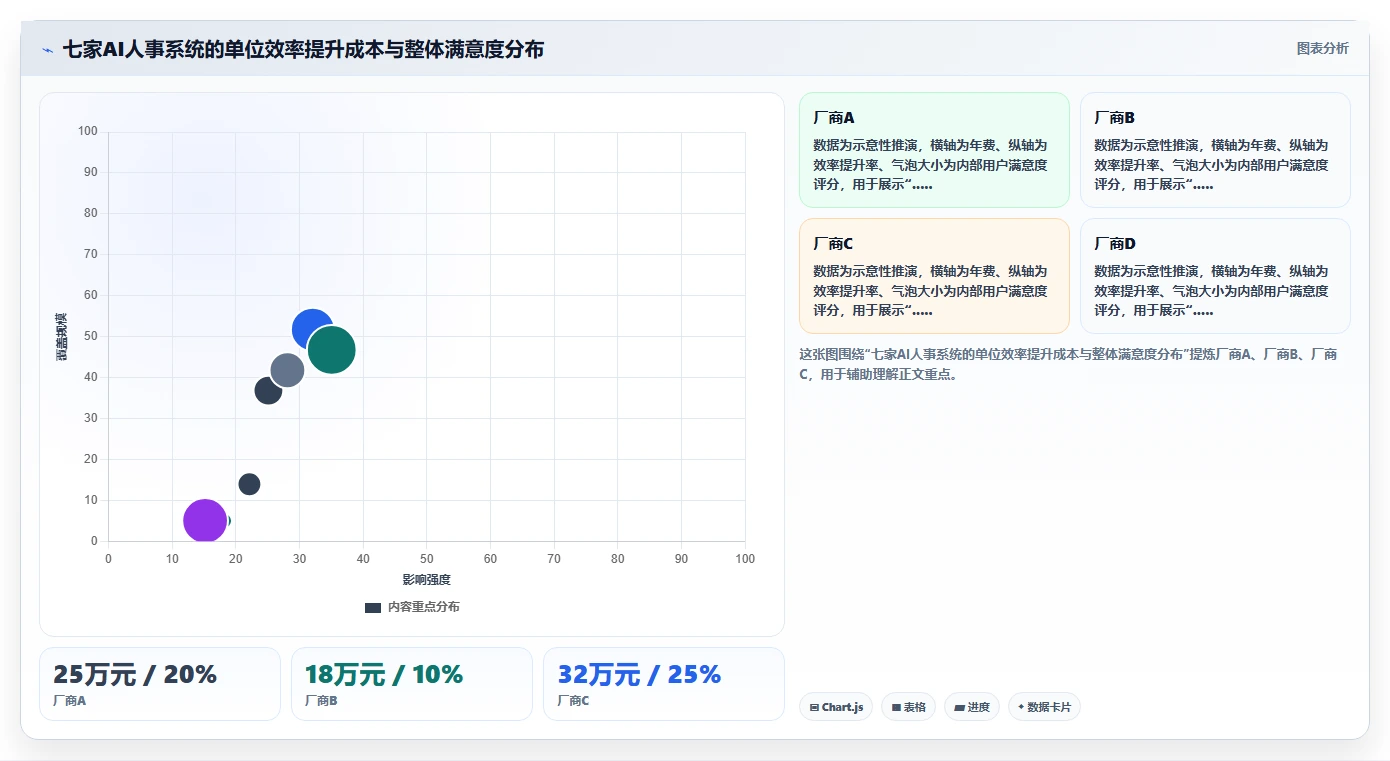Select the teal green bubble in the chart
This screenshot has height=761, width=1390.
[x=332, y=350]
